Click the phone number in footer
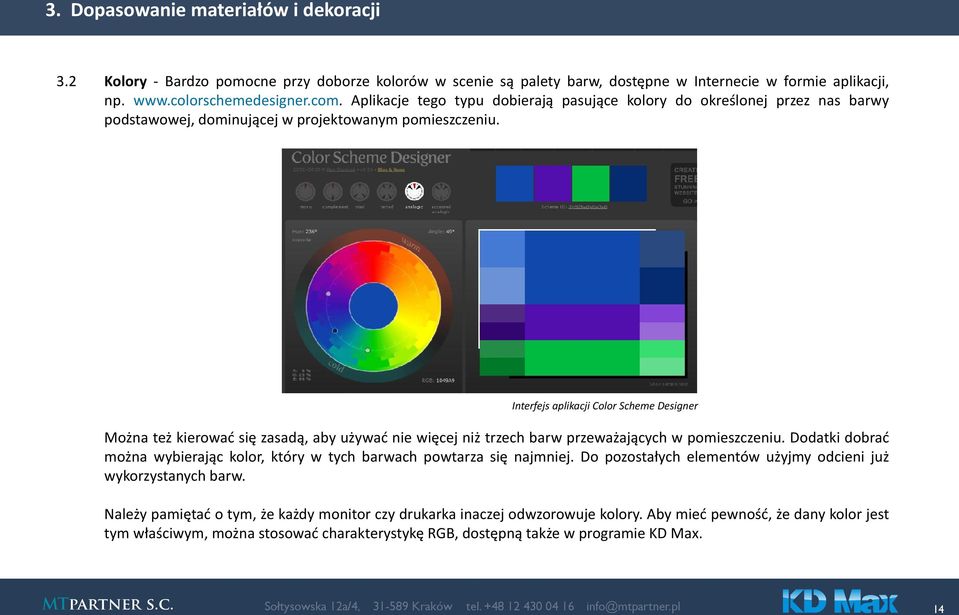 pyautogui.click(x=520, y=606)
